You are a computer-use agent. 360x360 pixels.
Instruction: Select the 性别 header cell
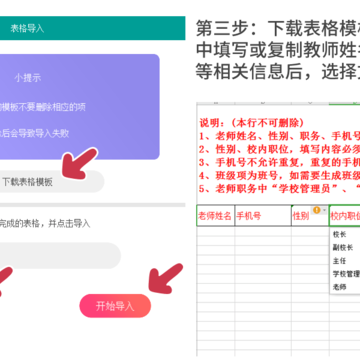point(310,216)
